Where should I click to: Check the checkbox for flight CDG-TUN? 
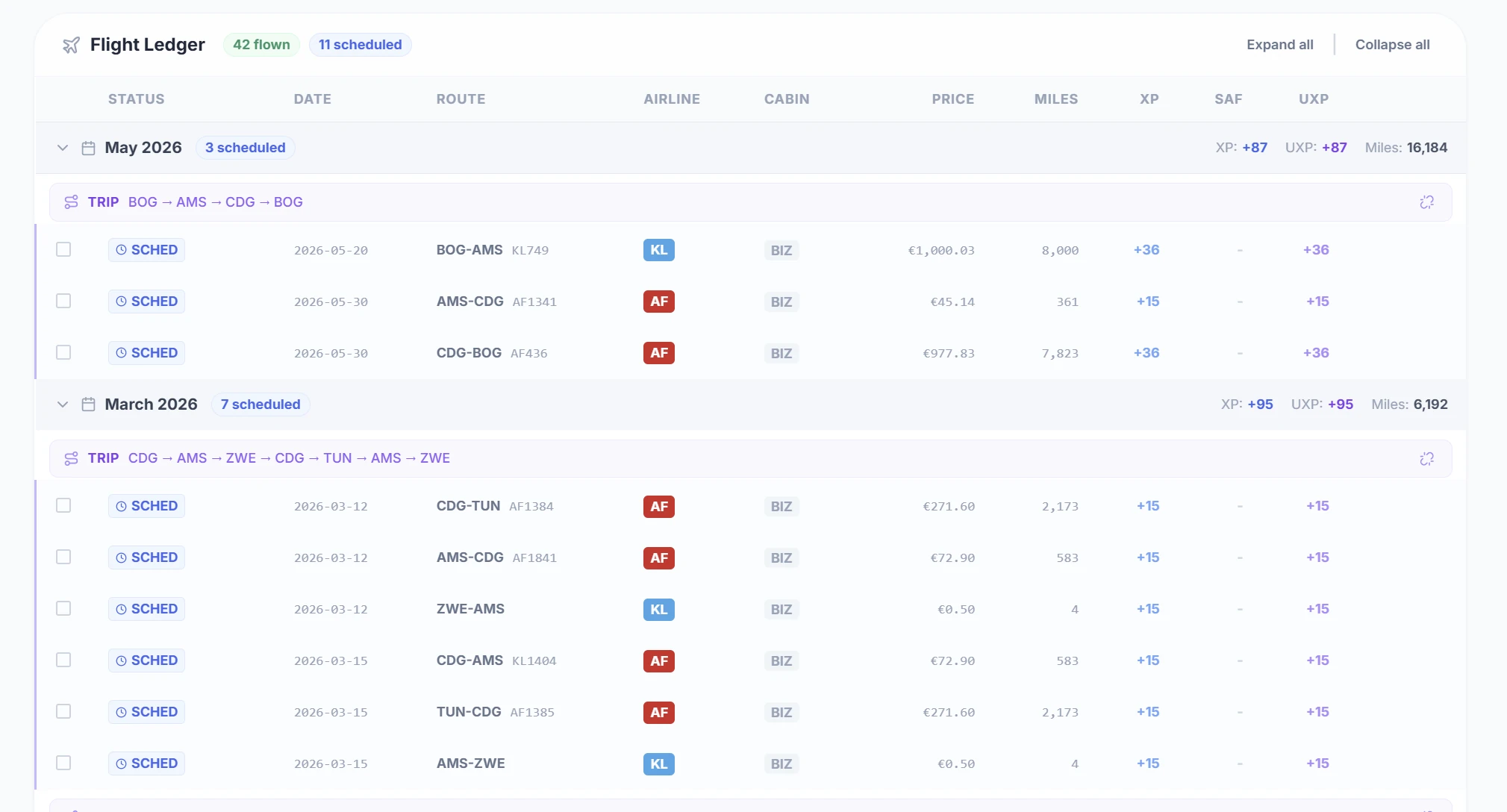63,505
